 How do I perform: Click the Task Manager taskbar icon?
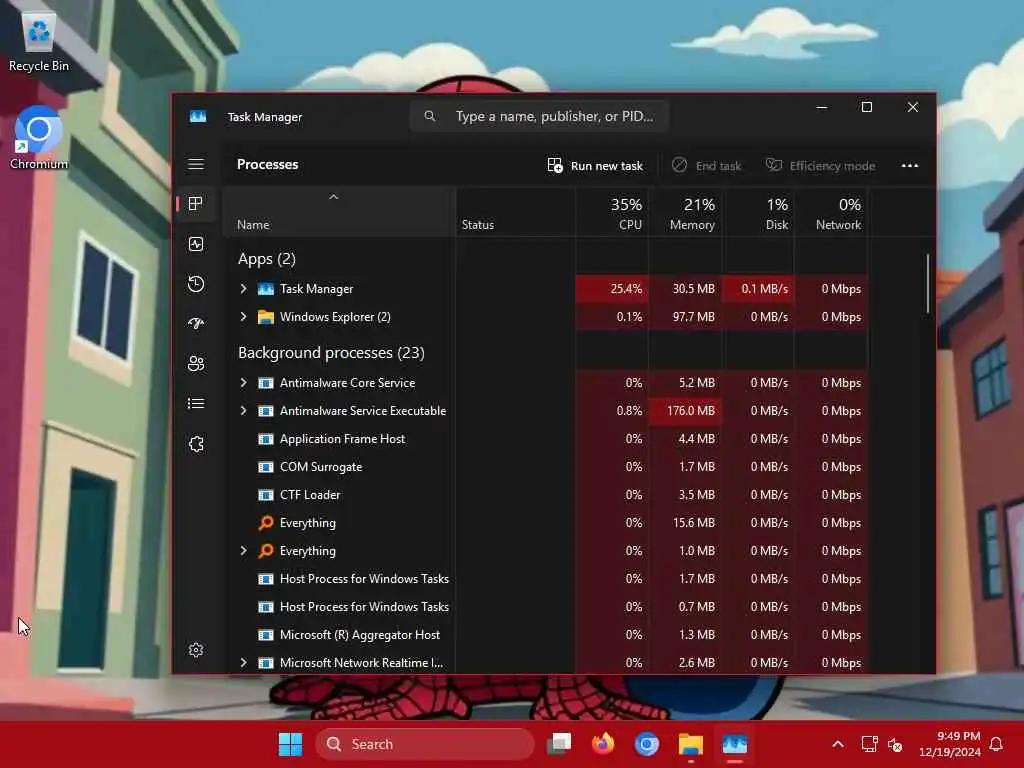735,744
